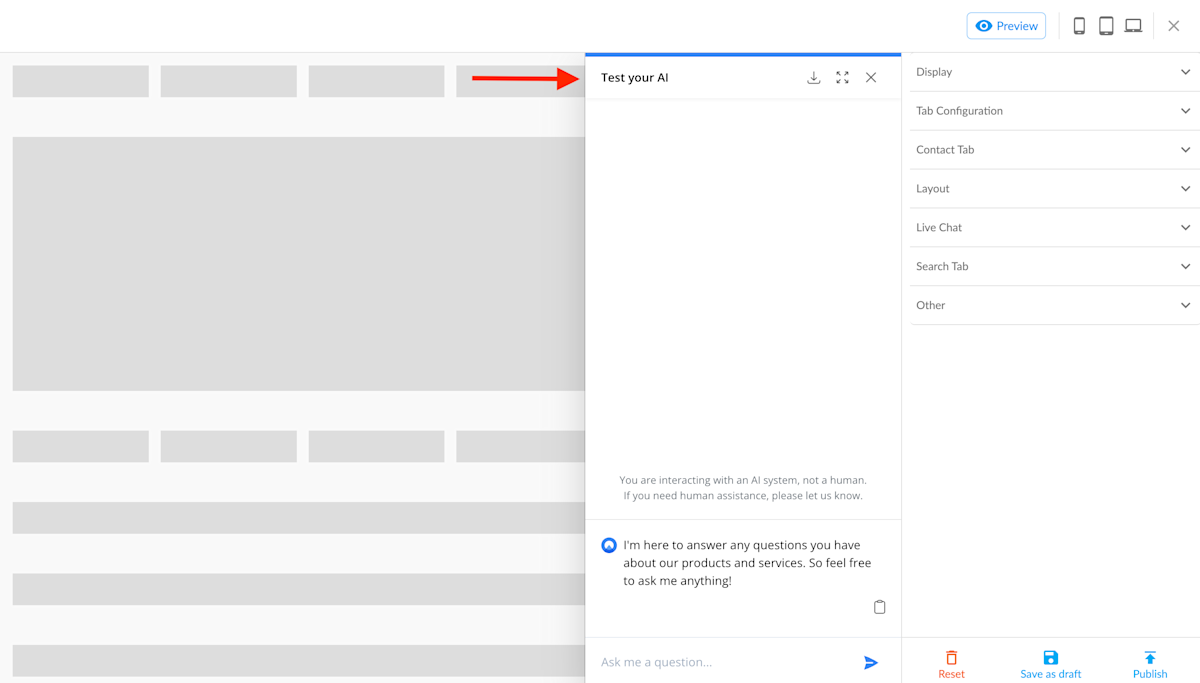Click the AI bot avatar icon
Image resolution: width=1200 pixels, height=683 pixels.
point(608,545)
